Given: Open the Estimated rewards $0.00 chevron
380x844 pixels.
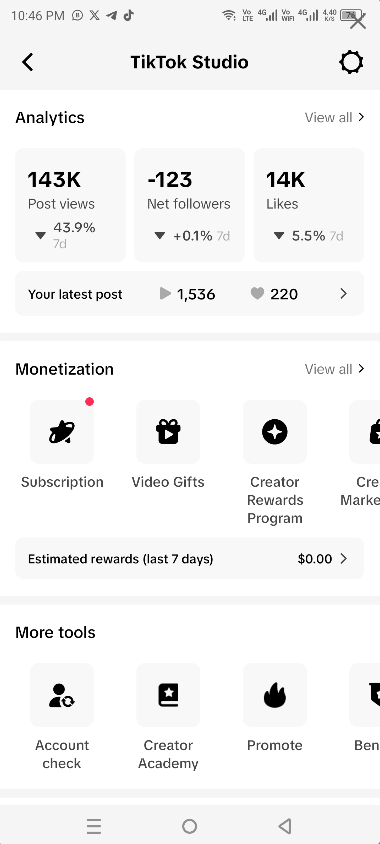Looking at the screenshot, I should pos(344,559).
